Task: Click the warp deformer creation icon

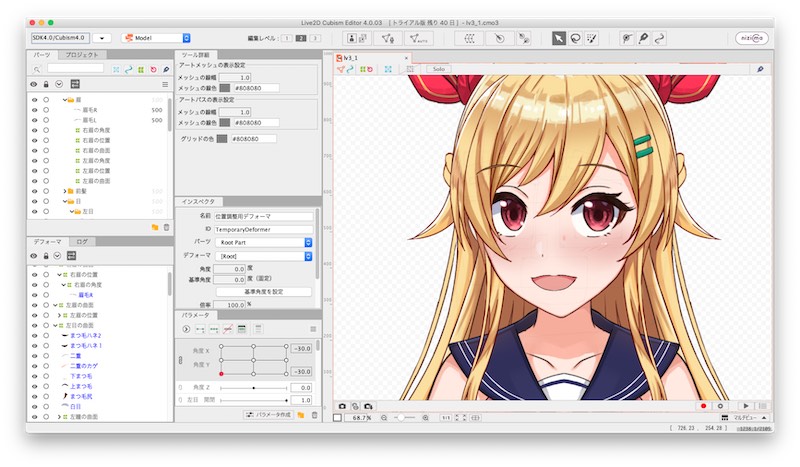Action: click(469, 38)
